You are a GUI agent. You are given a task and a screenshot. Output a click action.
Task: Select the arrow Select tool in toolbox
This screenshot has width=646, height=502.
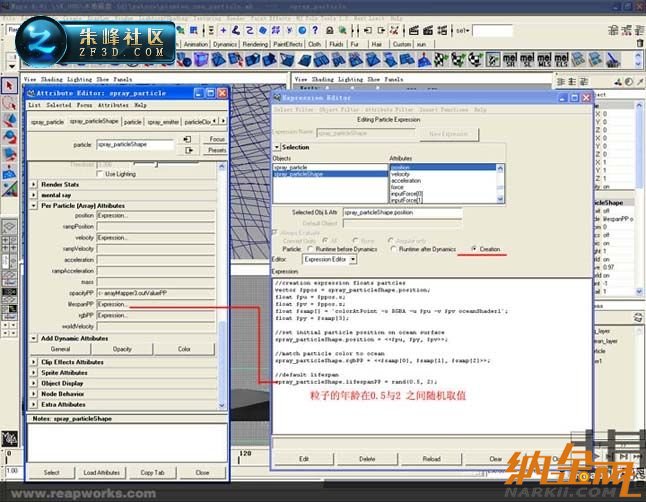click(9, 86)
